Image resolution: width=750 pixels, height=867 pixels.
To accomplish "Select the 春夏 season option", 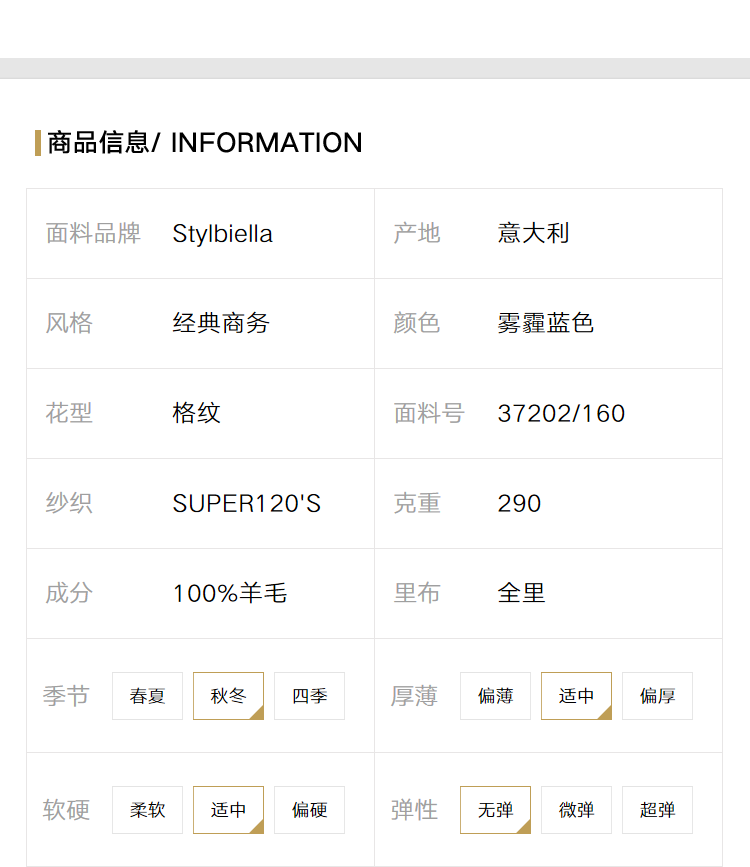I will (x=147, y=696).
